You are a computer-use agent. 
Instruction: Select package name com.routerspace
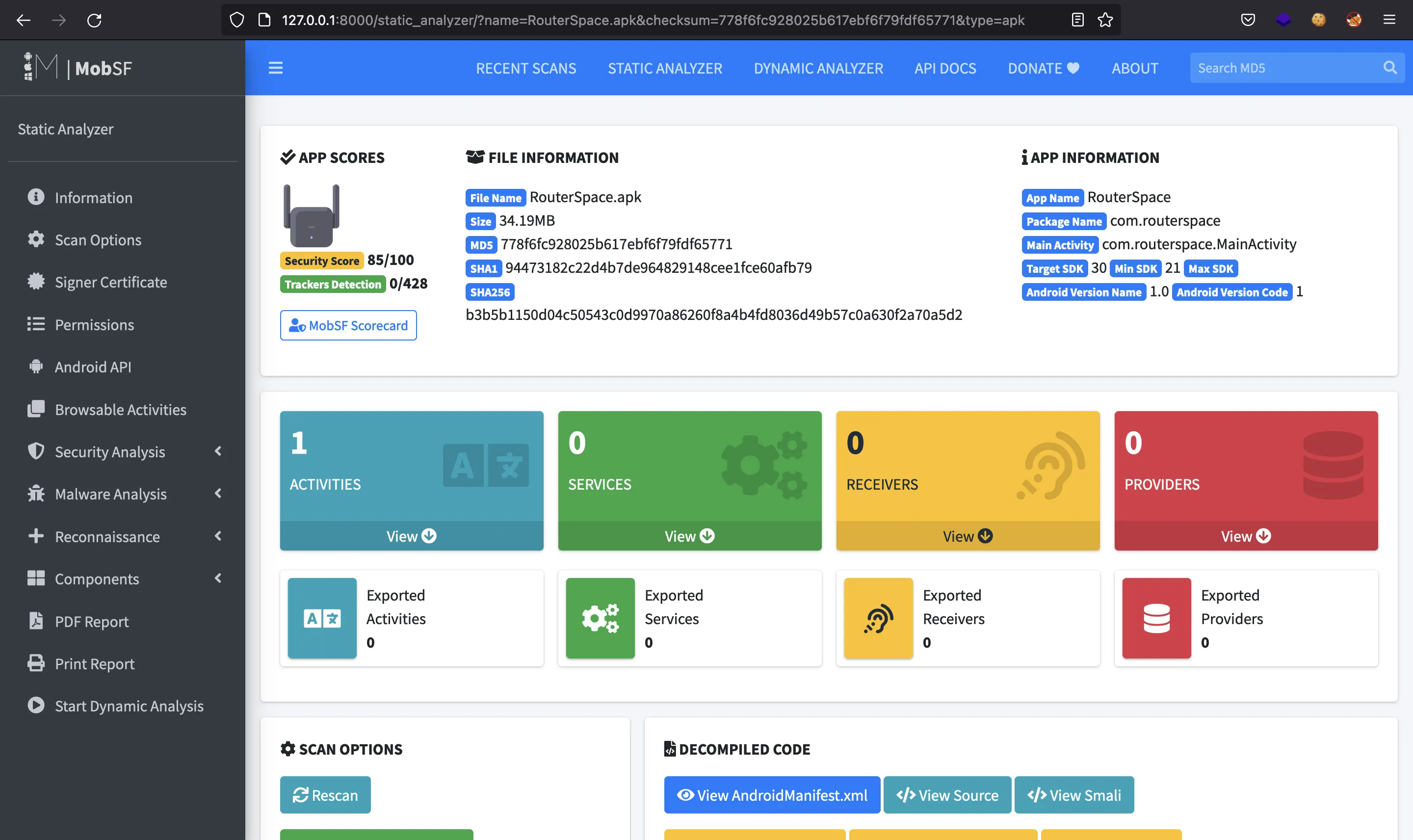pyautogui.click(x=1165, y=221)
